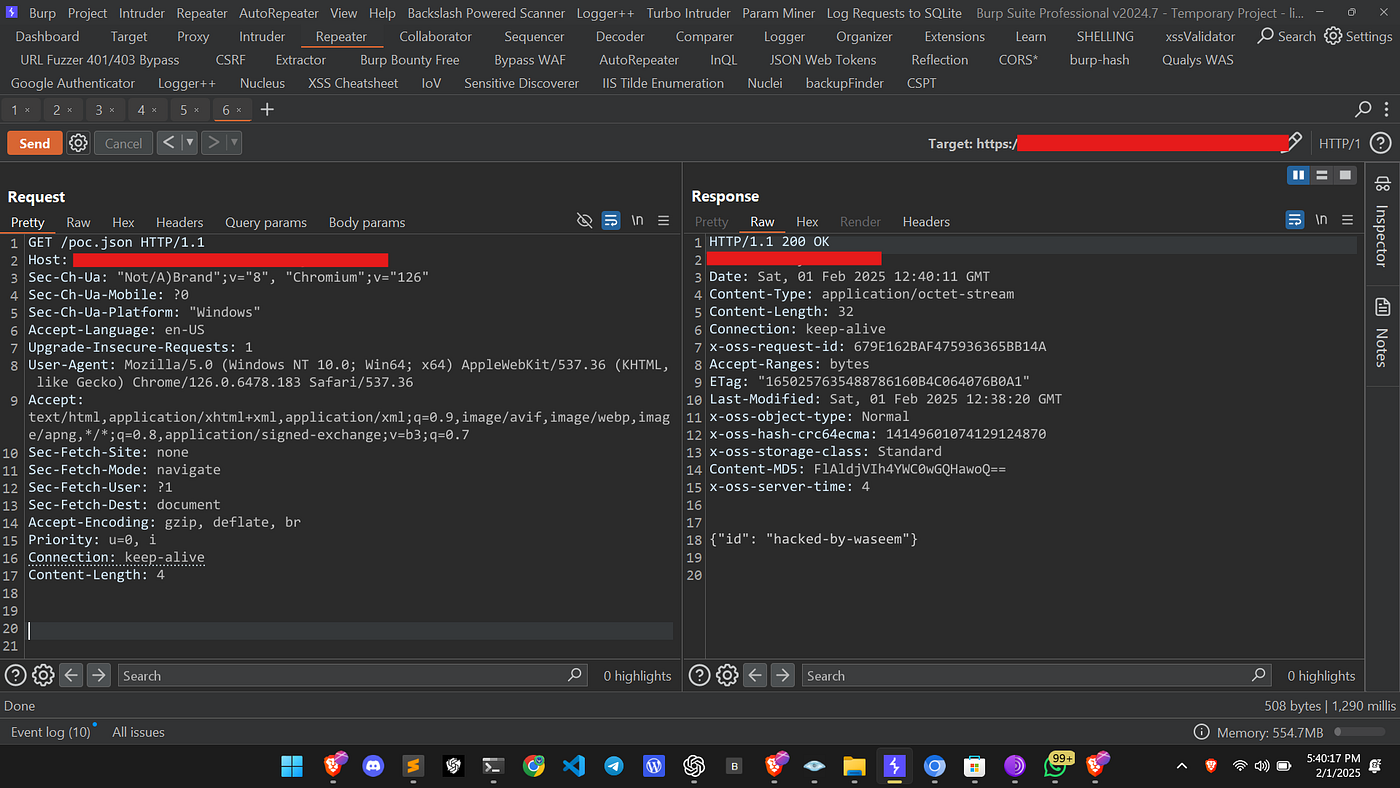Toggle \n non-printable characters in the Request editor
Screen dimensions: 1400x788
(637, 220)
